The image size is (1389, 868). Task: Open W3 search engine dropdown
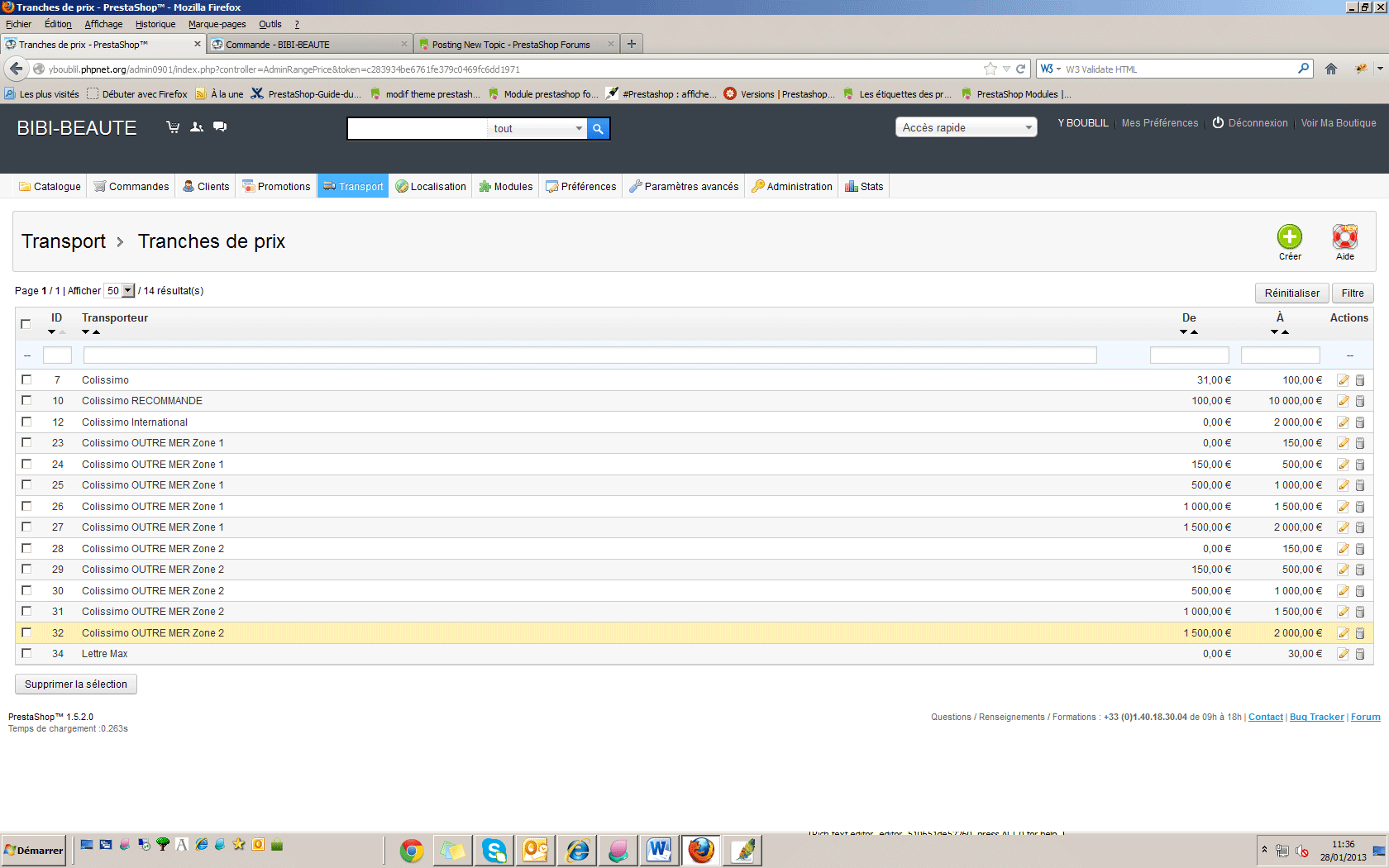pyautogui.click(x=1051, y=69)
